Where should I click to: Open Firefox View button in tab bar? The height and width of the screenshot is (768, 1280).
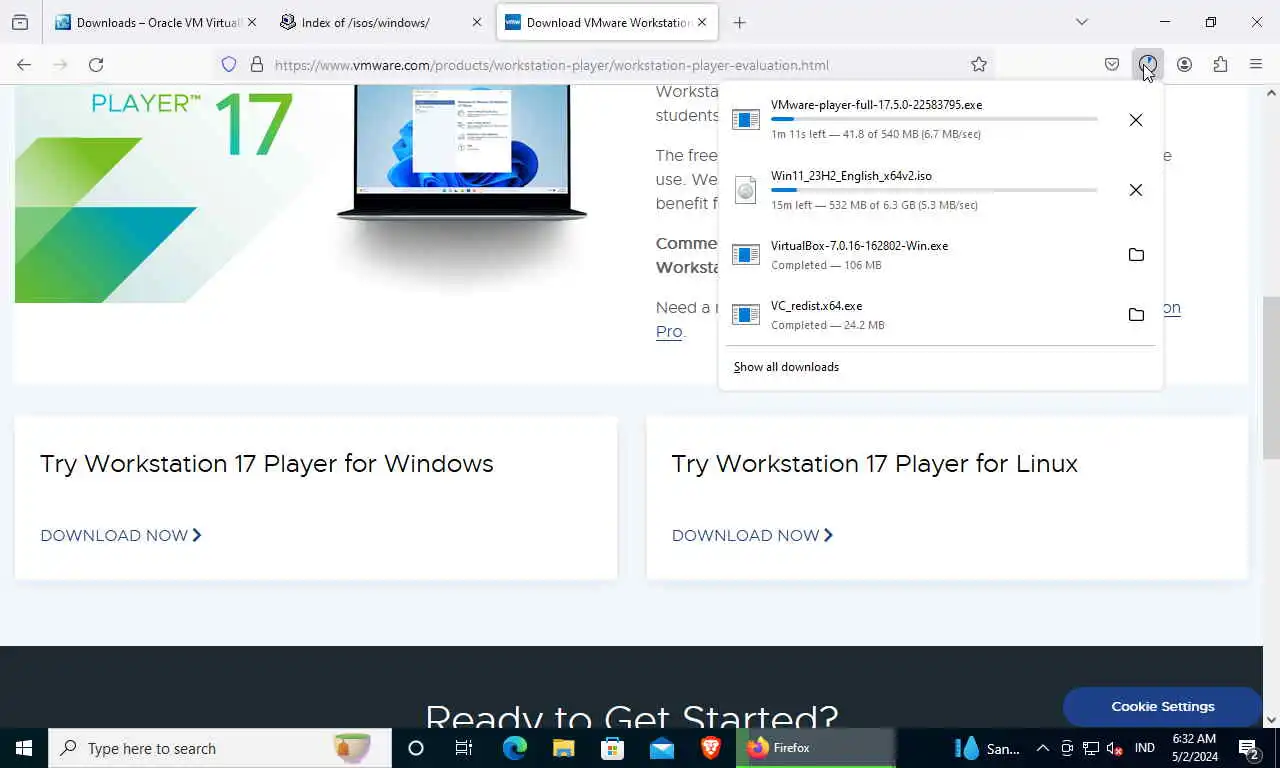coord(20,22)
